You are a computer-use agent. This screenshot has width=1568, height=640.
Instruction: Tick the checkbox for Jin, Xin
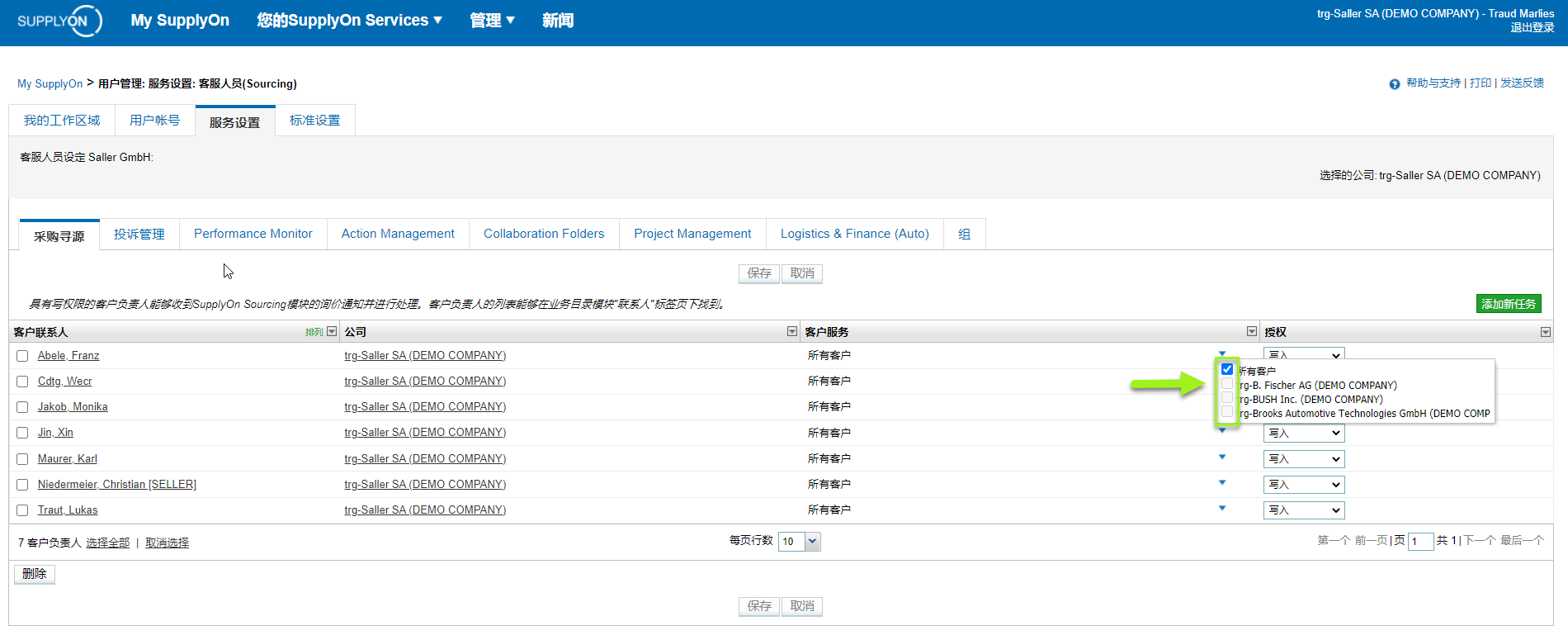click(x=22, y=433)
